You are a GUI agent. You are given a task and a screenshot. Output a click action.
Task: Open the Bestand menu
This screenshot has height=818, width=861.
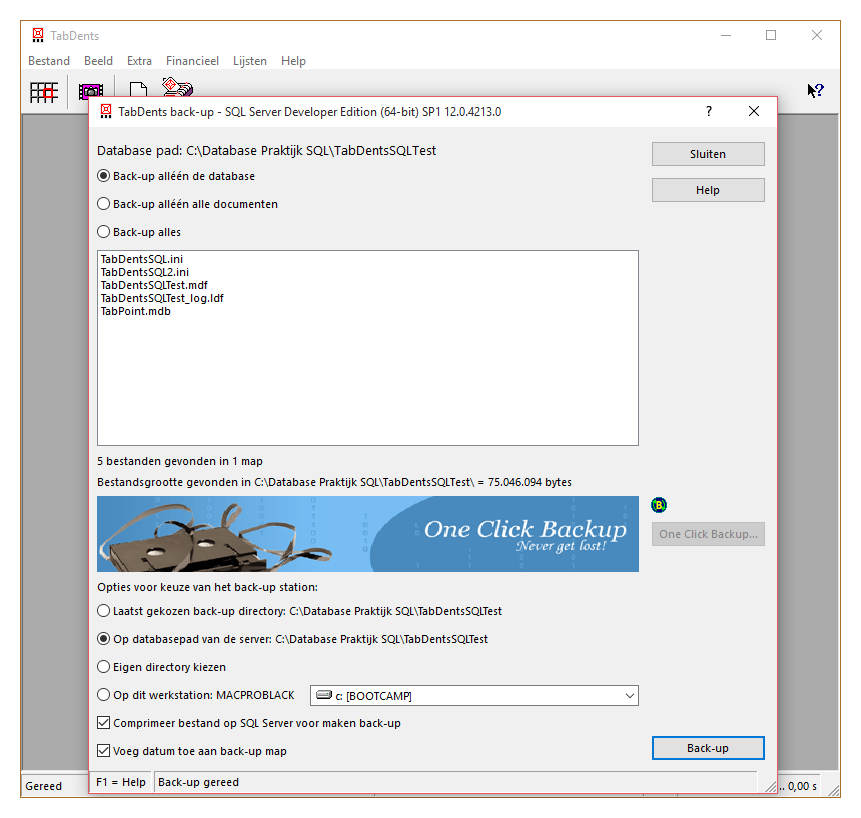click(x=49, y=61)
